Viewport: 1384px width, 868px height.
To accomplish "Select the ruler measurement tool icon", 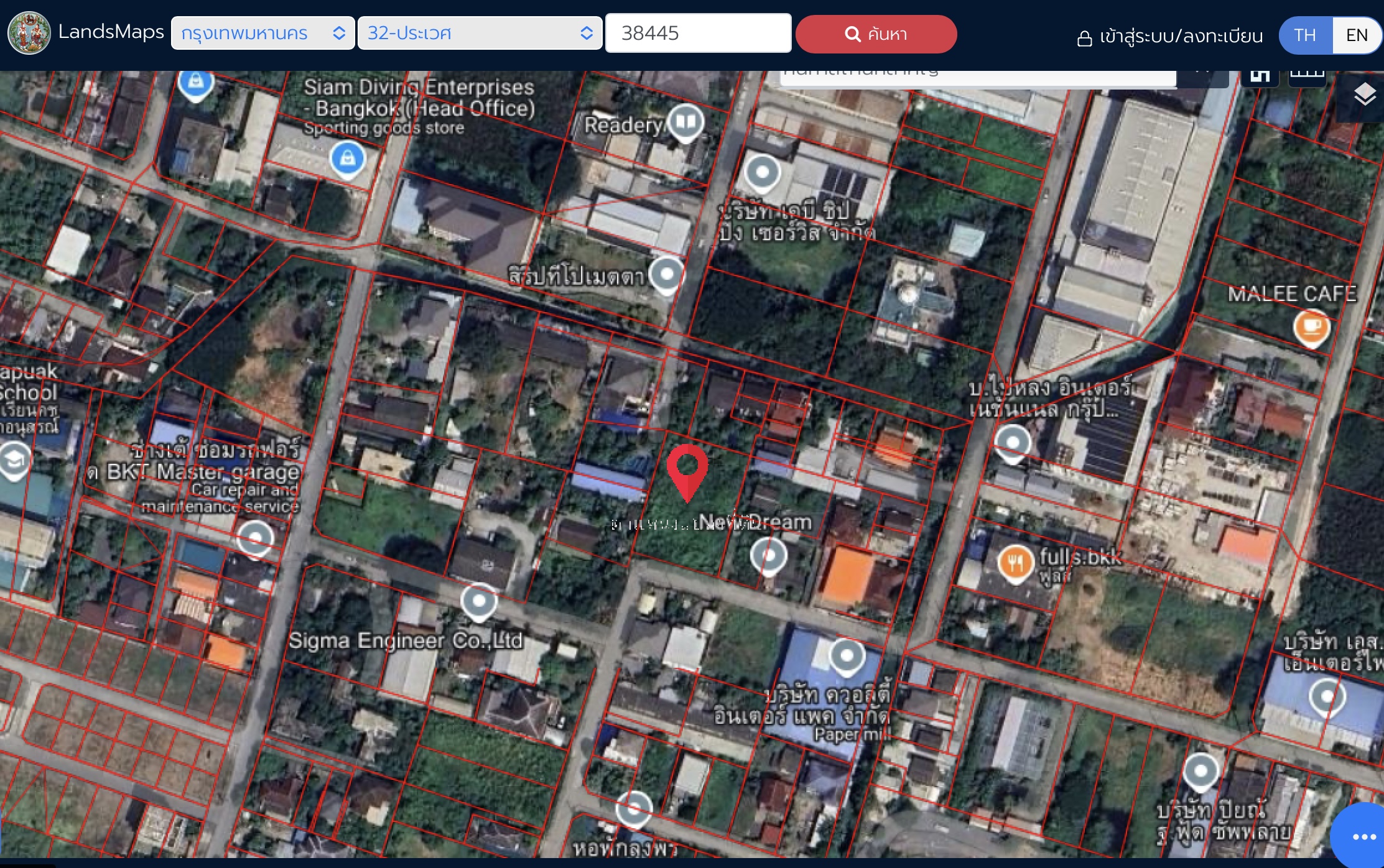I will pyautogui.click(x=1307, y=73).
